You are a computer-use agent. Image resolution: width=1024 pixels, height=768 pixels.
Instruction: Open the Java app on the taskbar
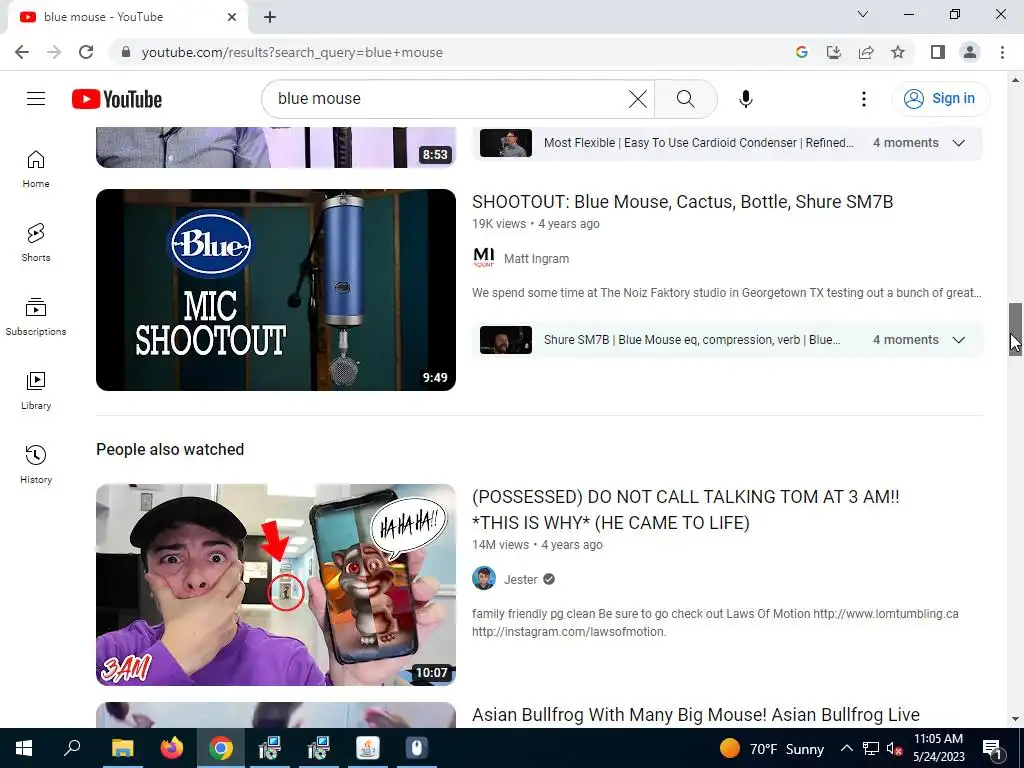click(368, 748)
